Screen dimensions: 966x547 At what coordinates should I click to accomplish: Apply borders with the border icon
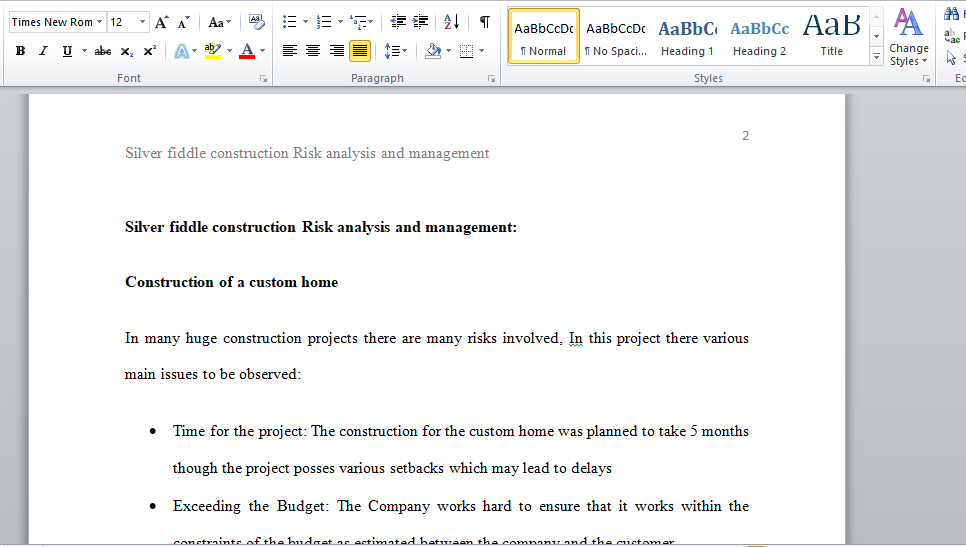click(466, 51)
